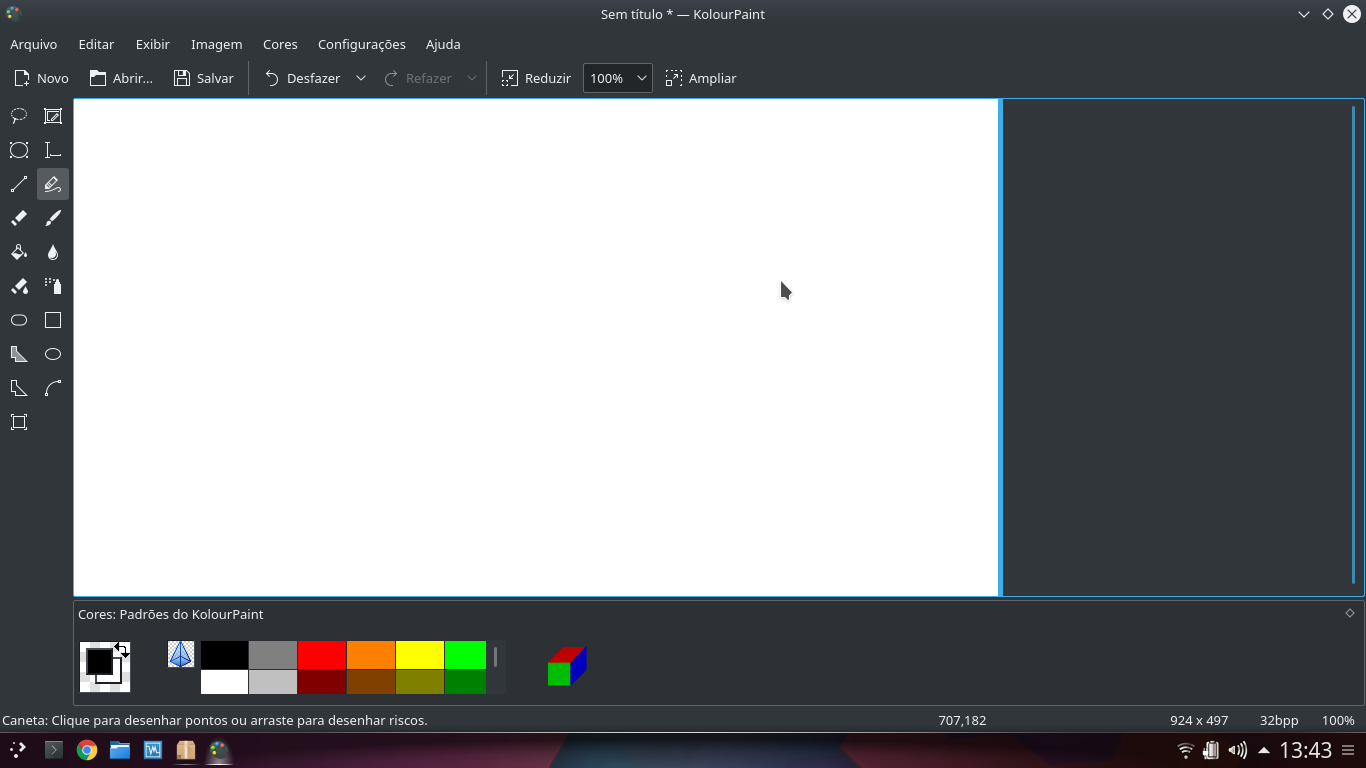The image size is (1366, 768).
Task: Select the Polygon tool
Action: 18,354
